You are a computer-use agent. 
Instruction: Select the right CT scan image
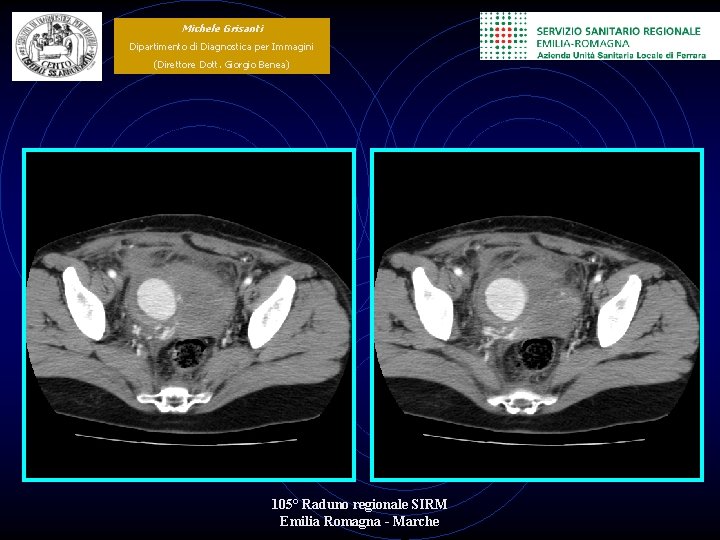tap(537, 315)
